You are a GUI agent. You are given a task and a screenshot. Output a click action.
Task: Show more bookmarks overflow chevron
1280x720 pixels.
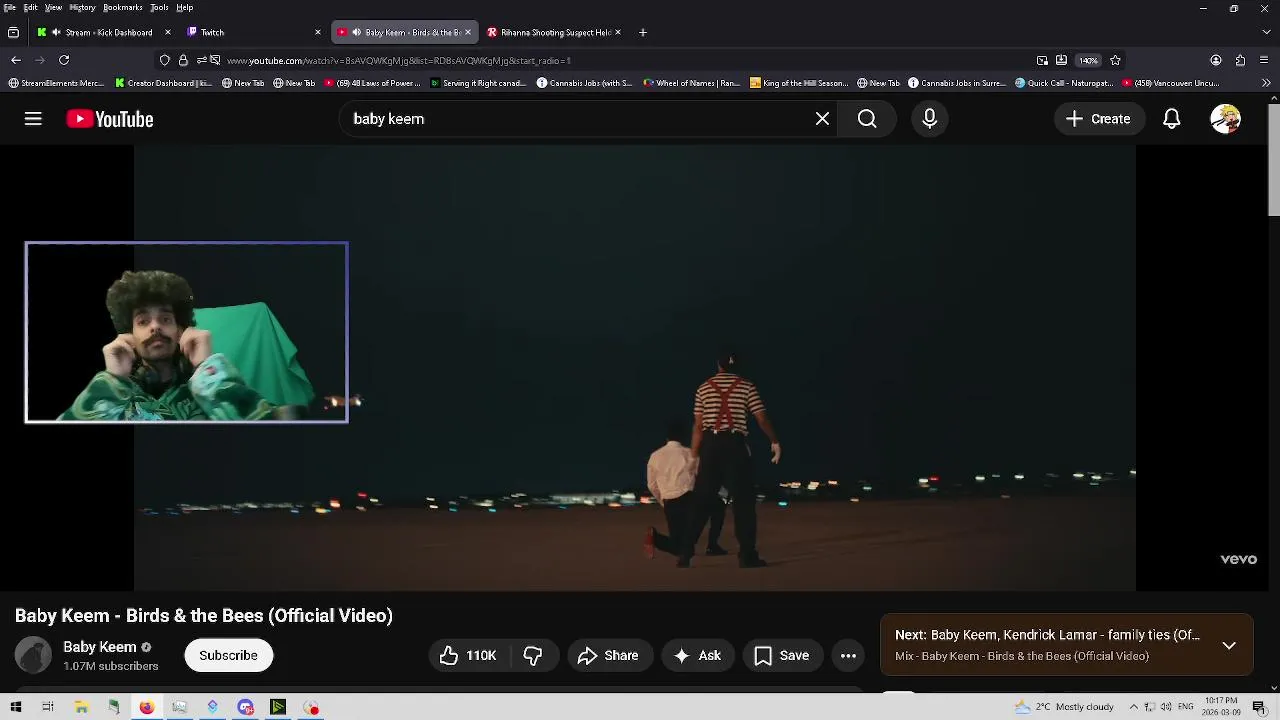pos(1268,83)
